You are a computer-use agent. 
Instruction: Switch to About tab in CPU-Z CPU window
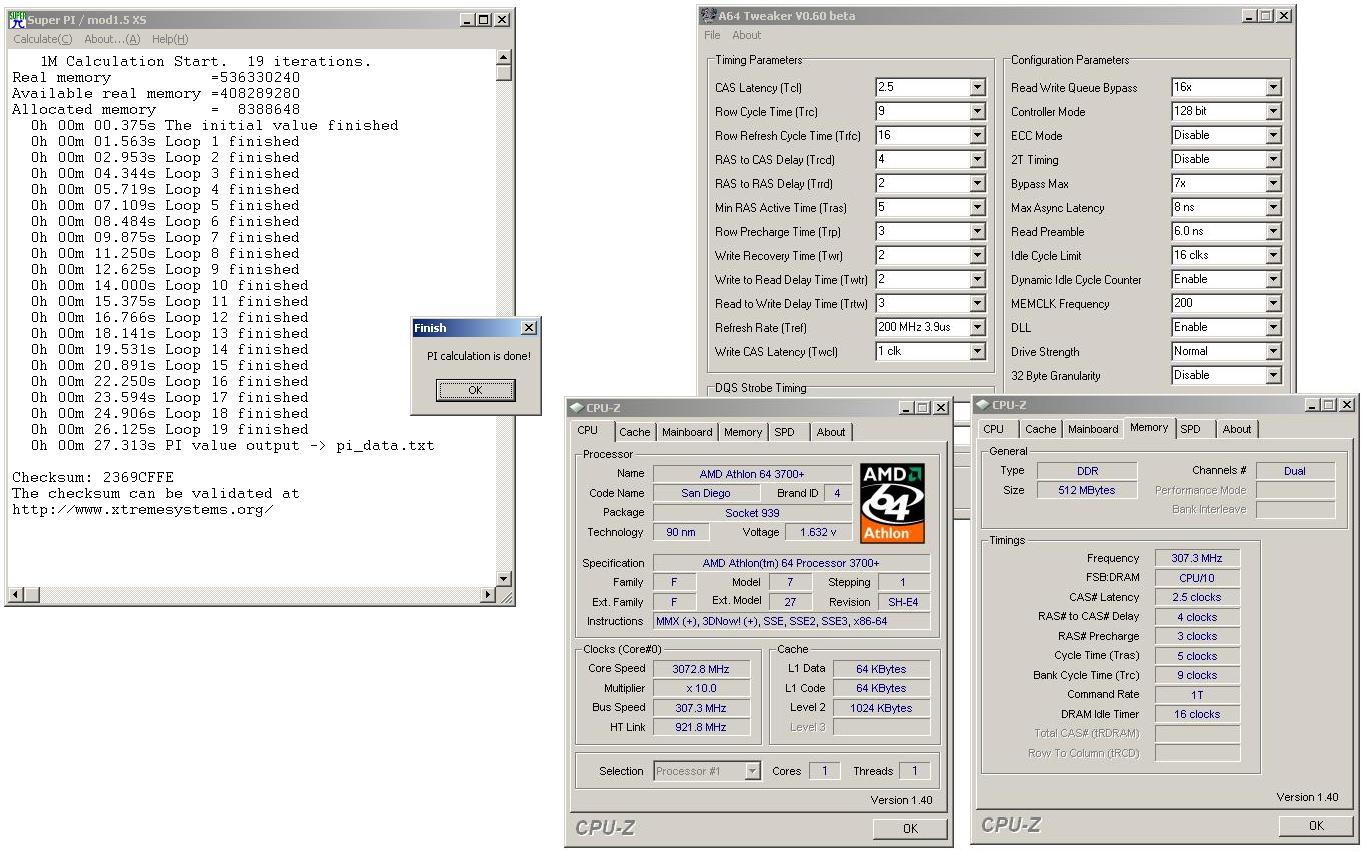(x=831, y=432)
